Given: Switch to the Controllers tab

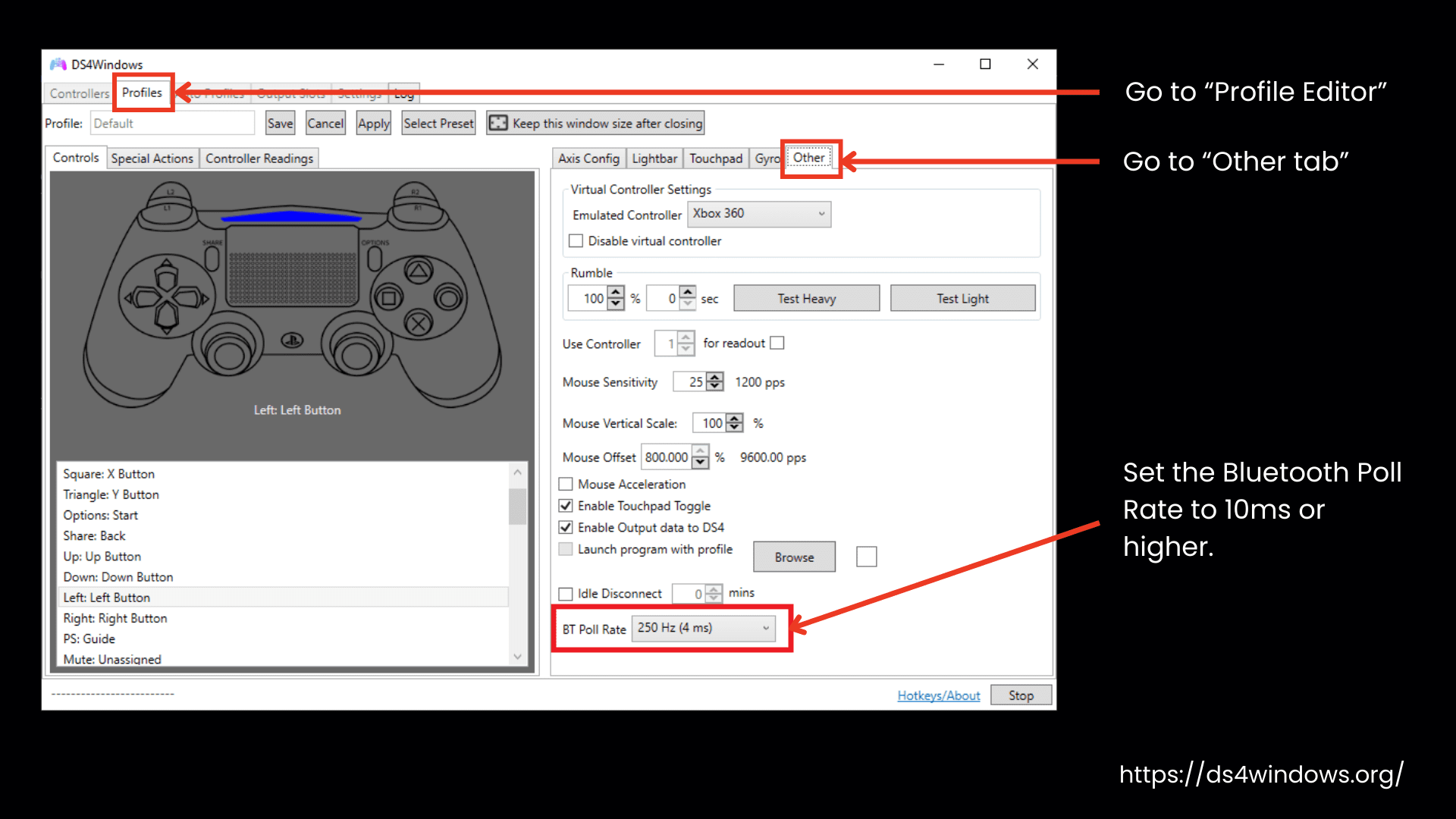Looking at the screenshot, I should [x=80, y=93].
